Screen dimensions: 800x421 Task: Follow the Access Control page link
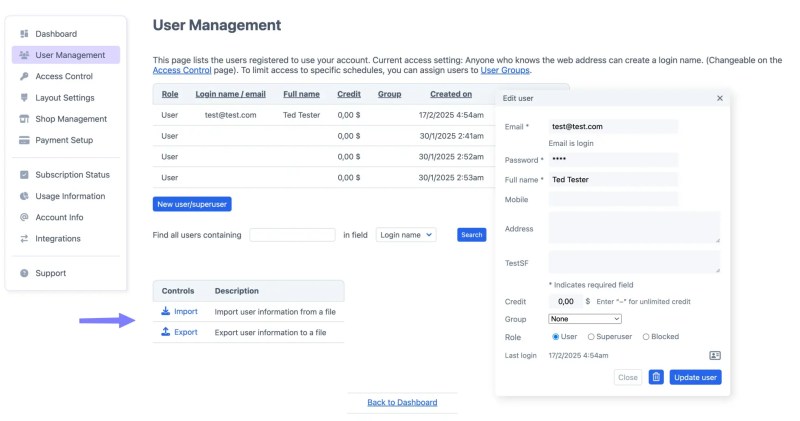coord(182,70)
